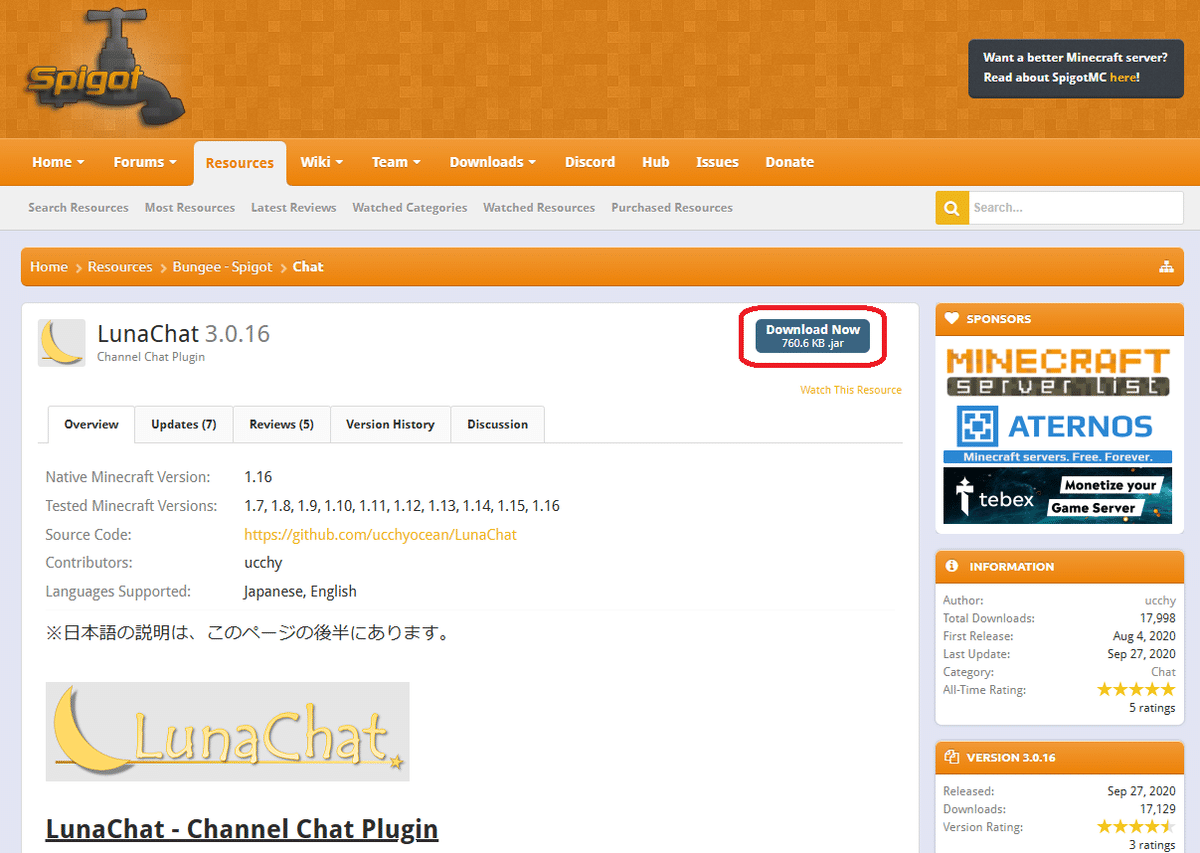Viewport: 1200px width, 853px height.
Task: Expand the Forums dropdown menu
Action: click(144, 161)
